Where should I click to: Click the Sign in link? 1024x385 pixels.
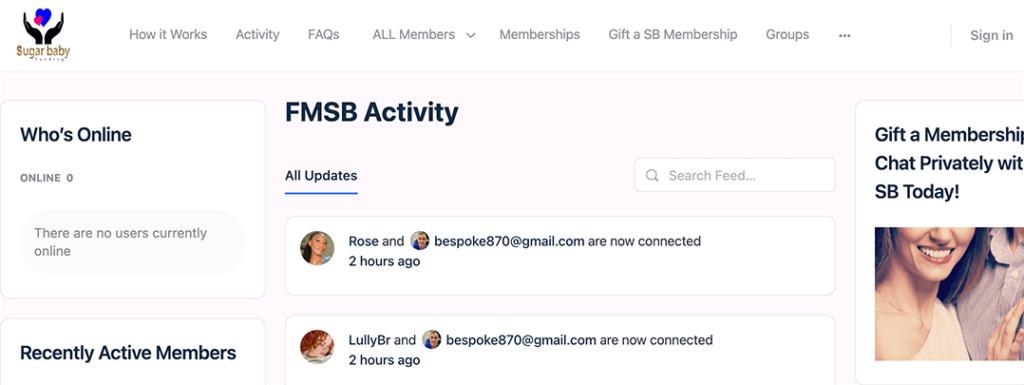pyautogui.click(x=991, y=35)
